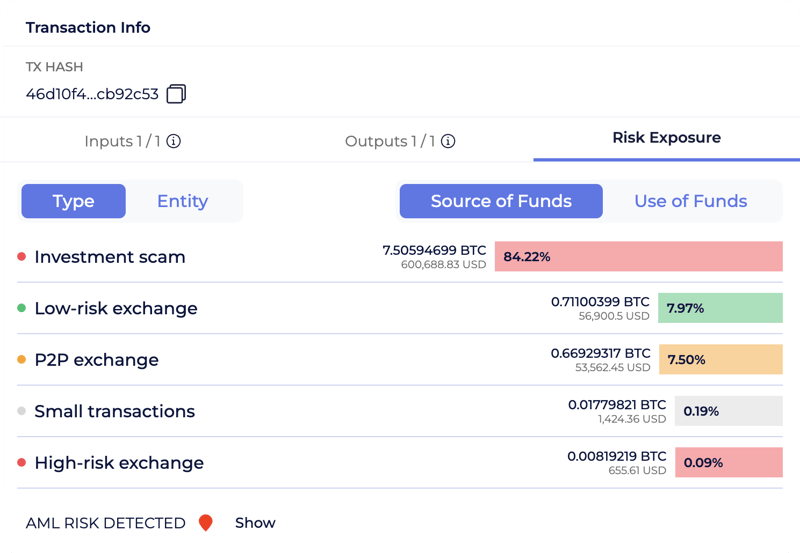This screenshot has width=800, height=553.
Task: Click the green dot beside Low-risk exchange
Action: click(21, 308)
